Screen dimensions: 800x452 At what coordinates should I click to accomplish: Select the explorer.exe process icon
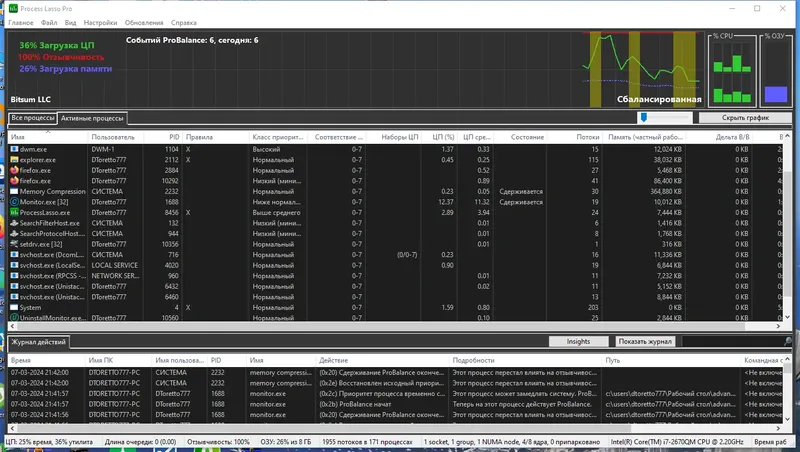[x=14, y=160]
